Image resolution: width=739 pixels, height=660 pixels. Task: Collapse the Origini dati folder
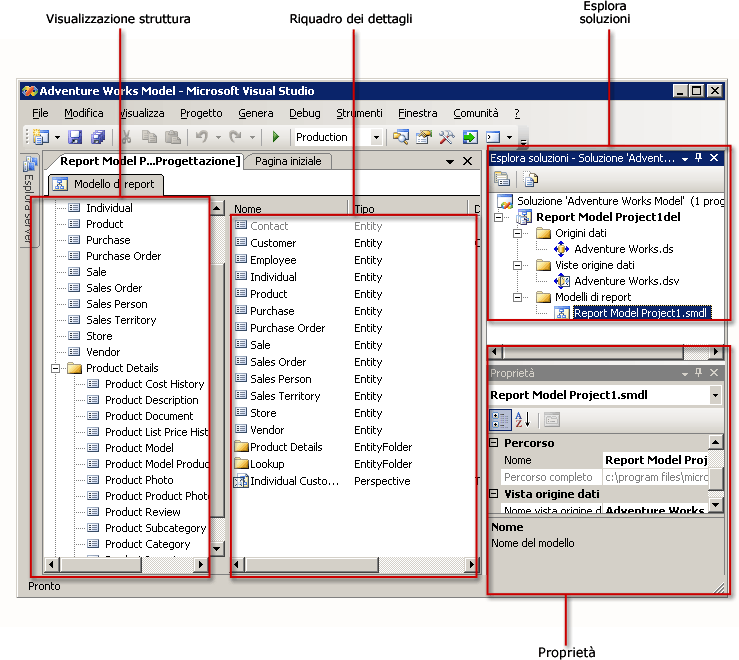point(517,233)
